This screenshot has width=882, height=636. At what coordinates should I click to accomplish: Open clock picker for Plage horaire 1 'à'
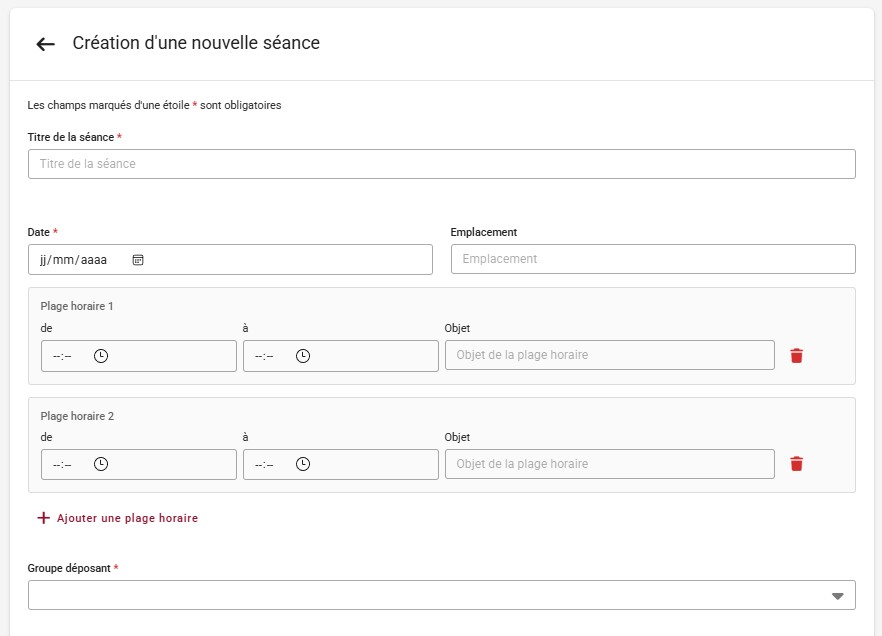point(303,356)
